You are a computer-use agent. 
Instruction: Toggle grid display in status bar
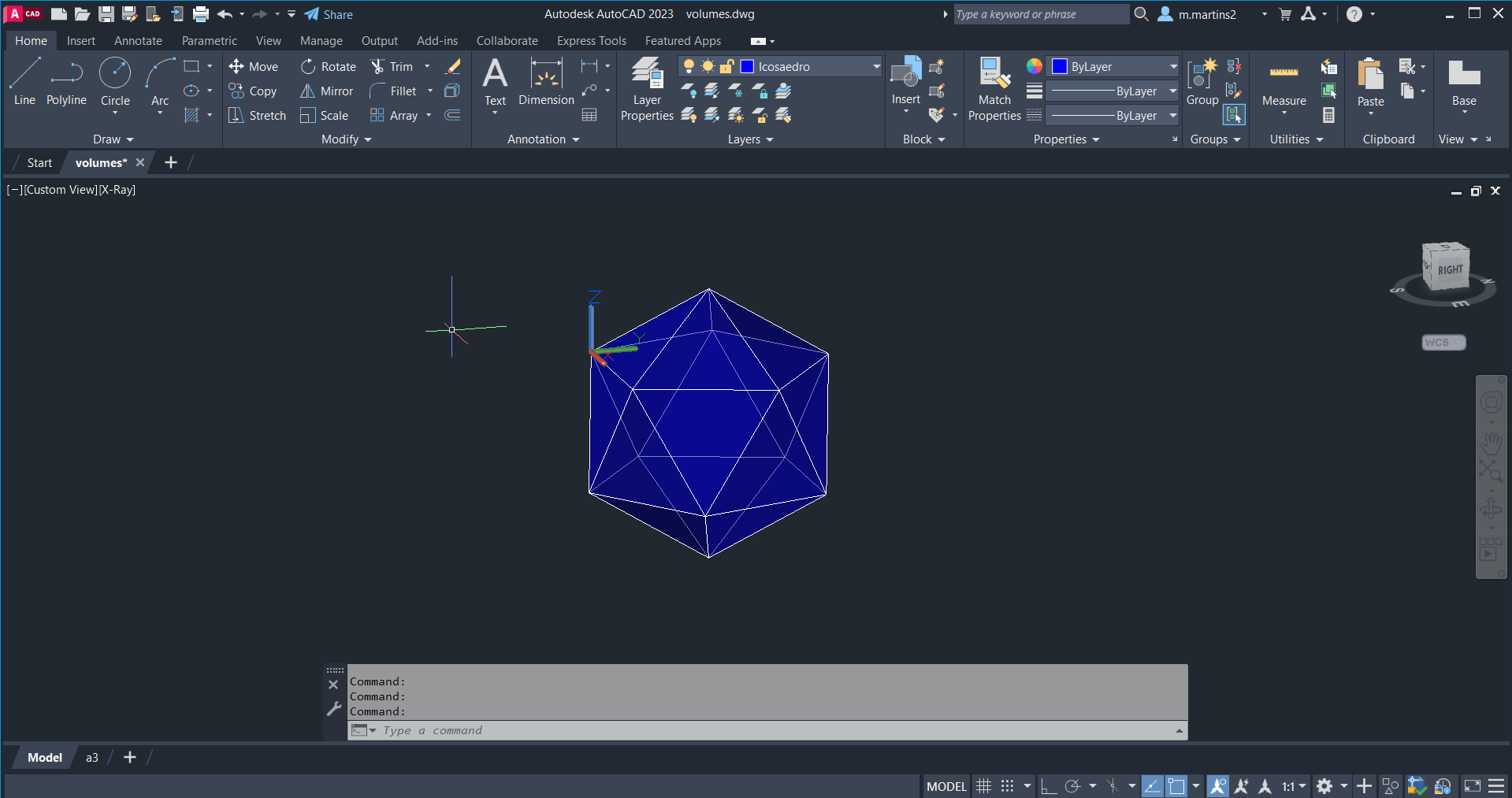pyautogui.click(x=983, y=786)
